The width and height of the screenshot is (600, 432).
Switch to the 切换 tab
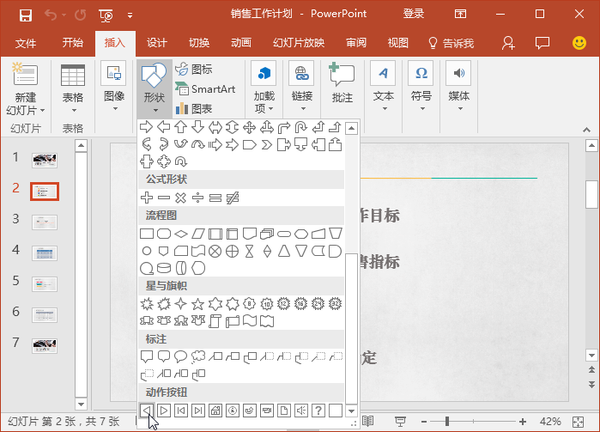tap(199, 43)
